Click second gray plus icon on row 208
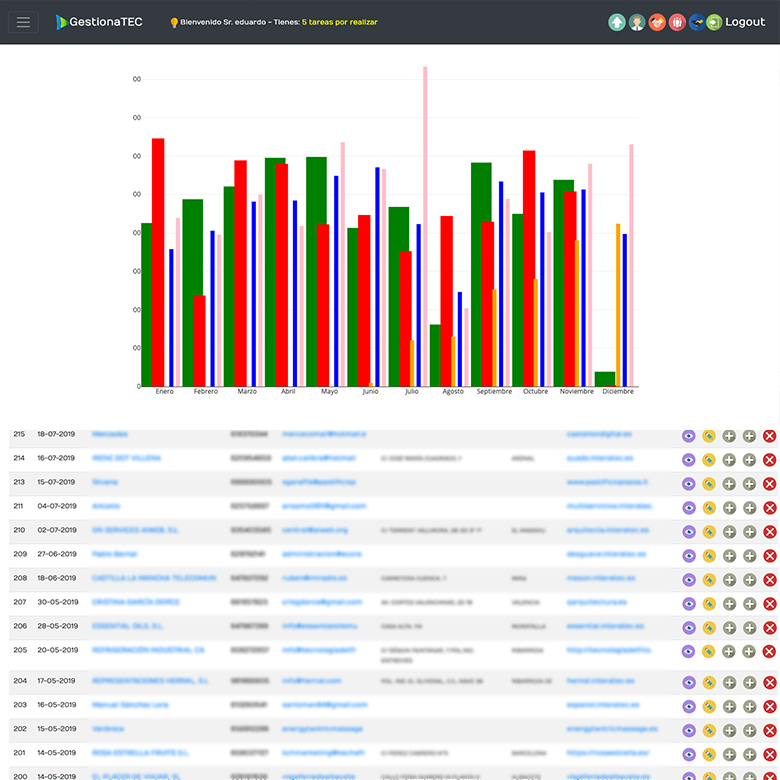The image size is (780, 780). (x=749, y=580)
